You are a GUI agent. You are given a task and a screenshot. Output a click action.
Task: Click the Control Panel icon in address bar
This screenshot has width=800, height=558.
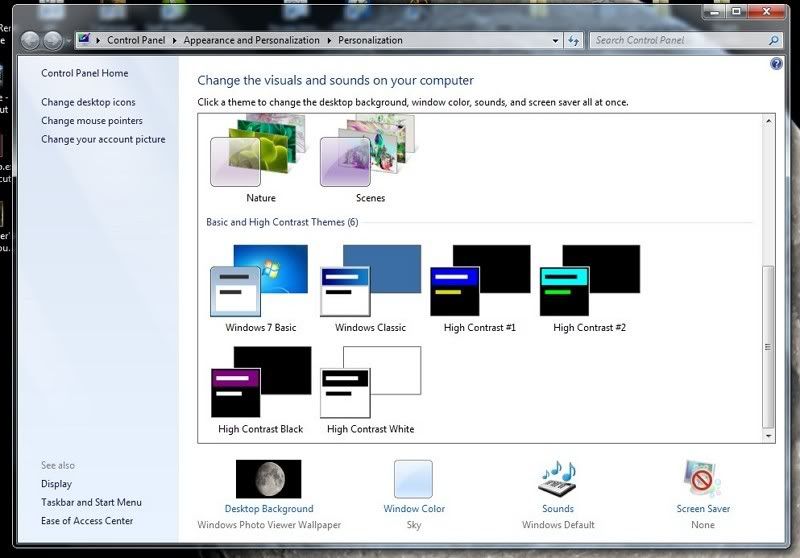84,40
